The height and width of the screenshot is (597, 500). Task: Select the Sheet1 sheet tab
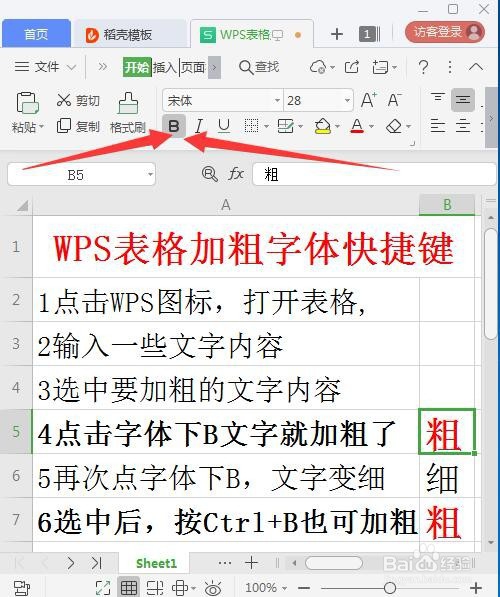coord(157,563)
